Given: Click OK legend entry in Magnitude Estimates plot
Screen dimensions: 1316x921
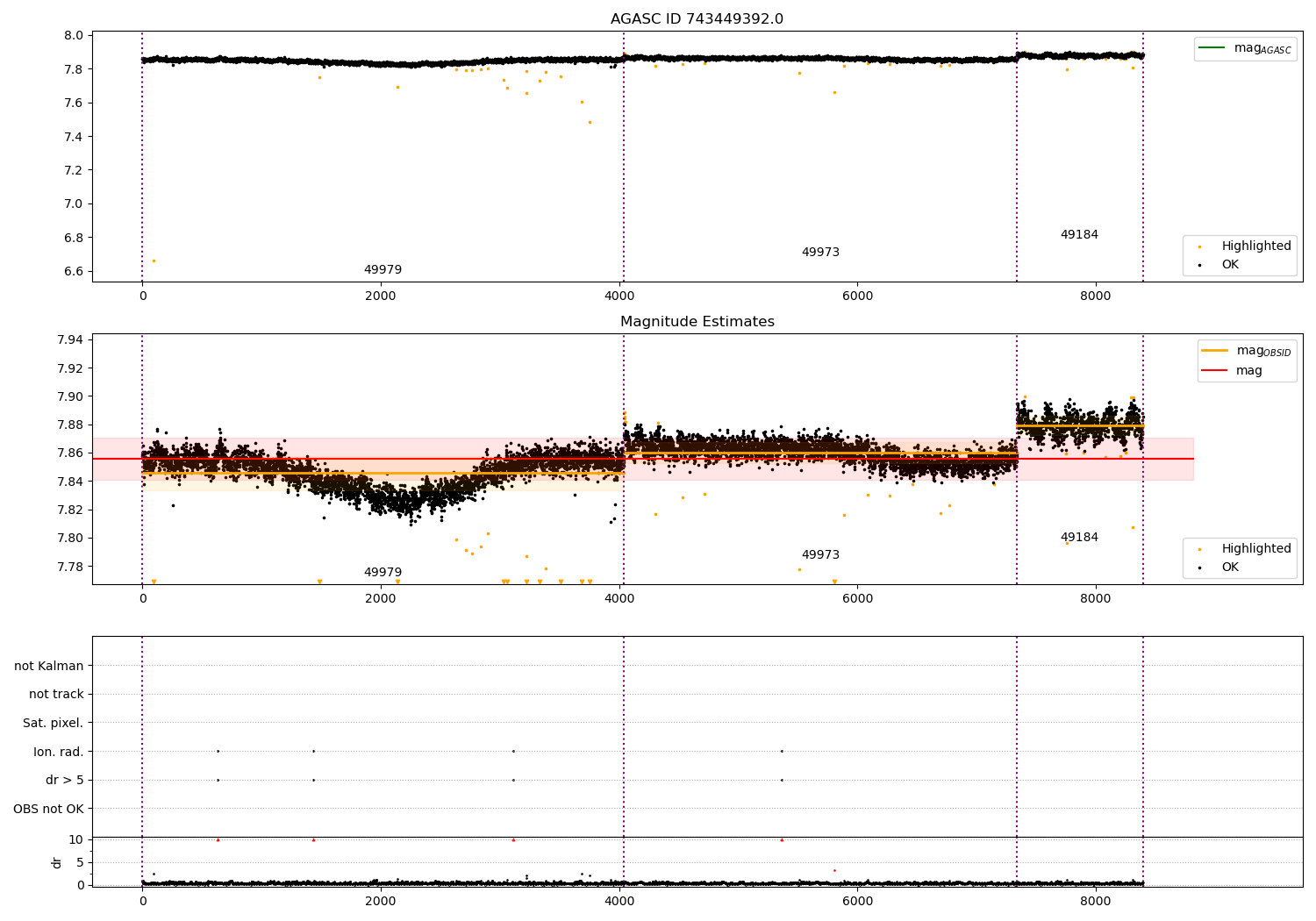Looking at the screenshot, I should (1230, 568).
